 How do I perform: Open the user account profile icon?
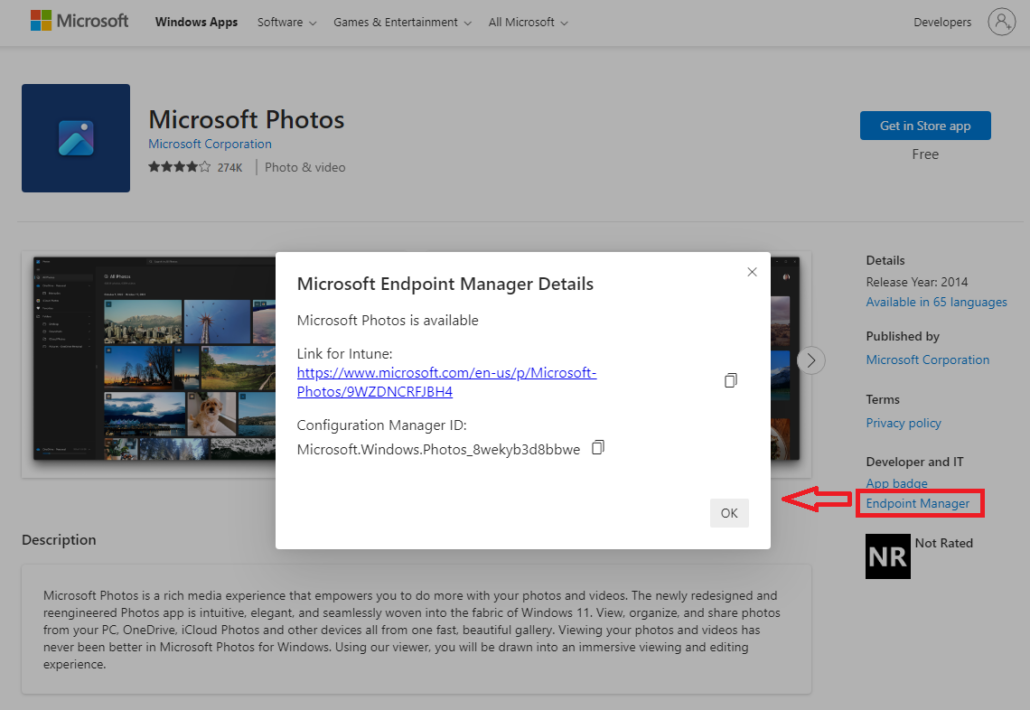click(x=1001, y=22)
